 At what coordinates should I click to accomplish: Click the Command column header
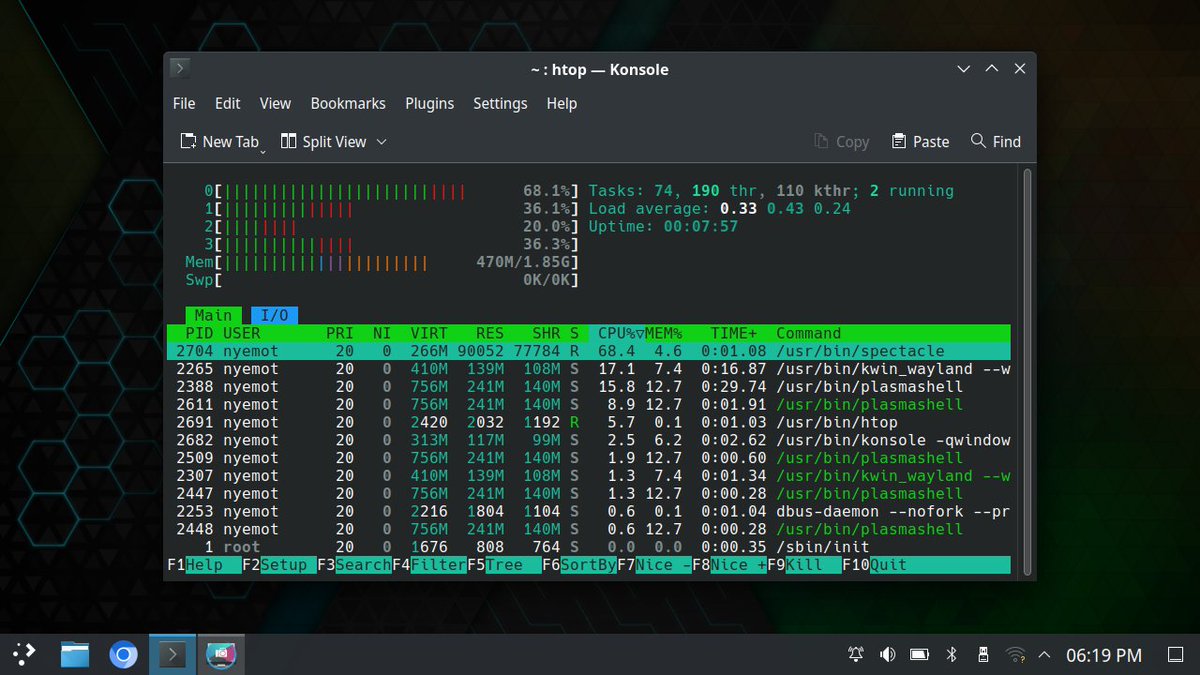pos(809,333)
